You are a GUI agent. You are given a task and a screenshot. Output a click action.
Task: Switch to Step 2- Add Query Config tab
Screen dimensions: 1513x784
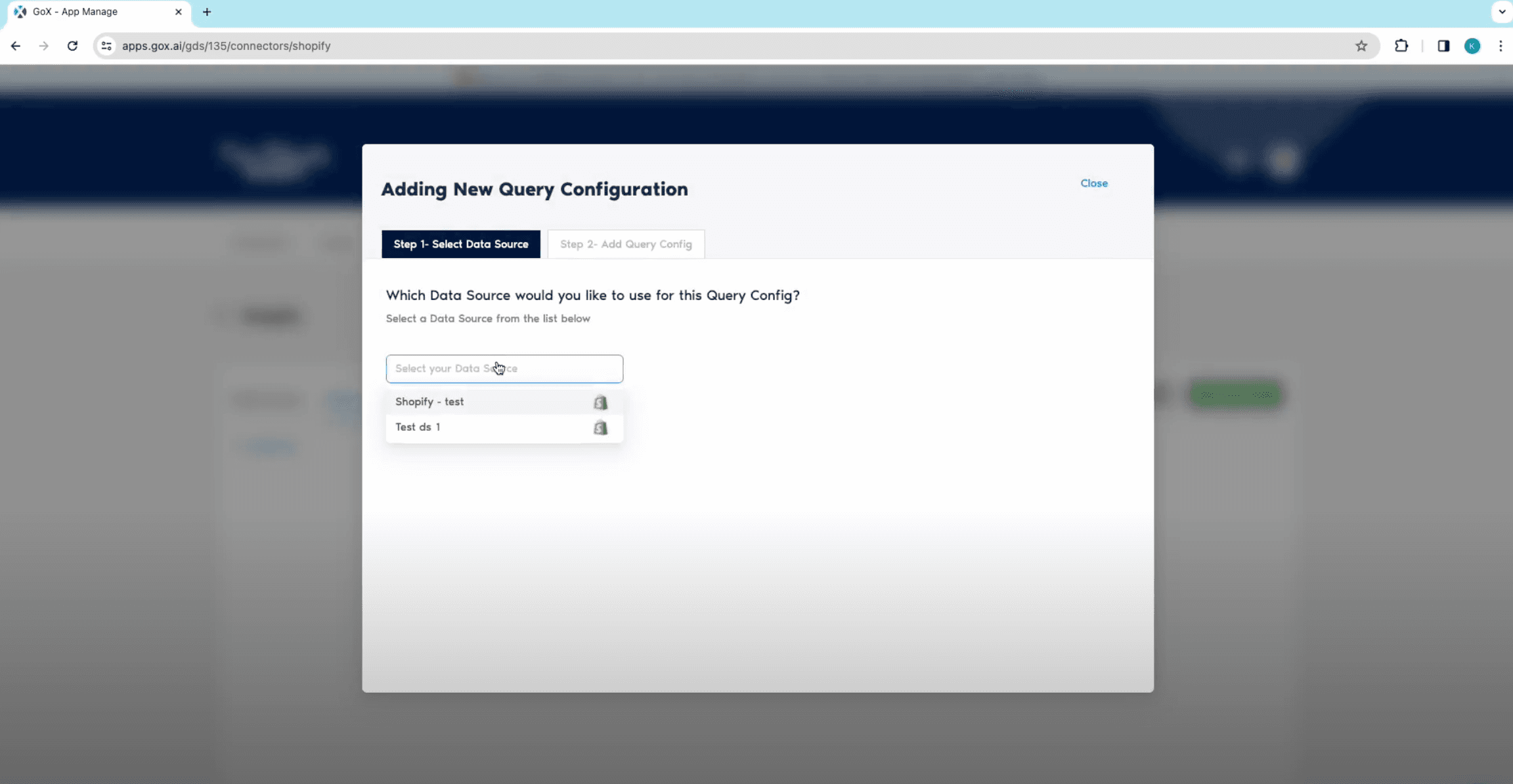coord(626,244)
